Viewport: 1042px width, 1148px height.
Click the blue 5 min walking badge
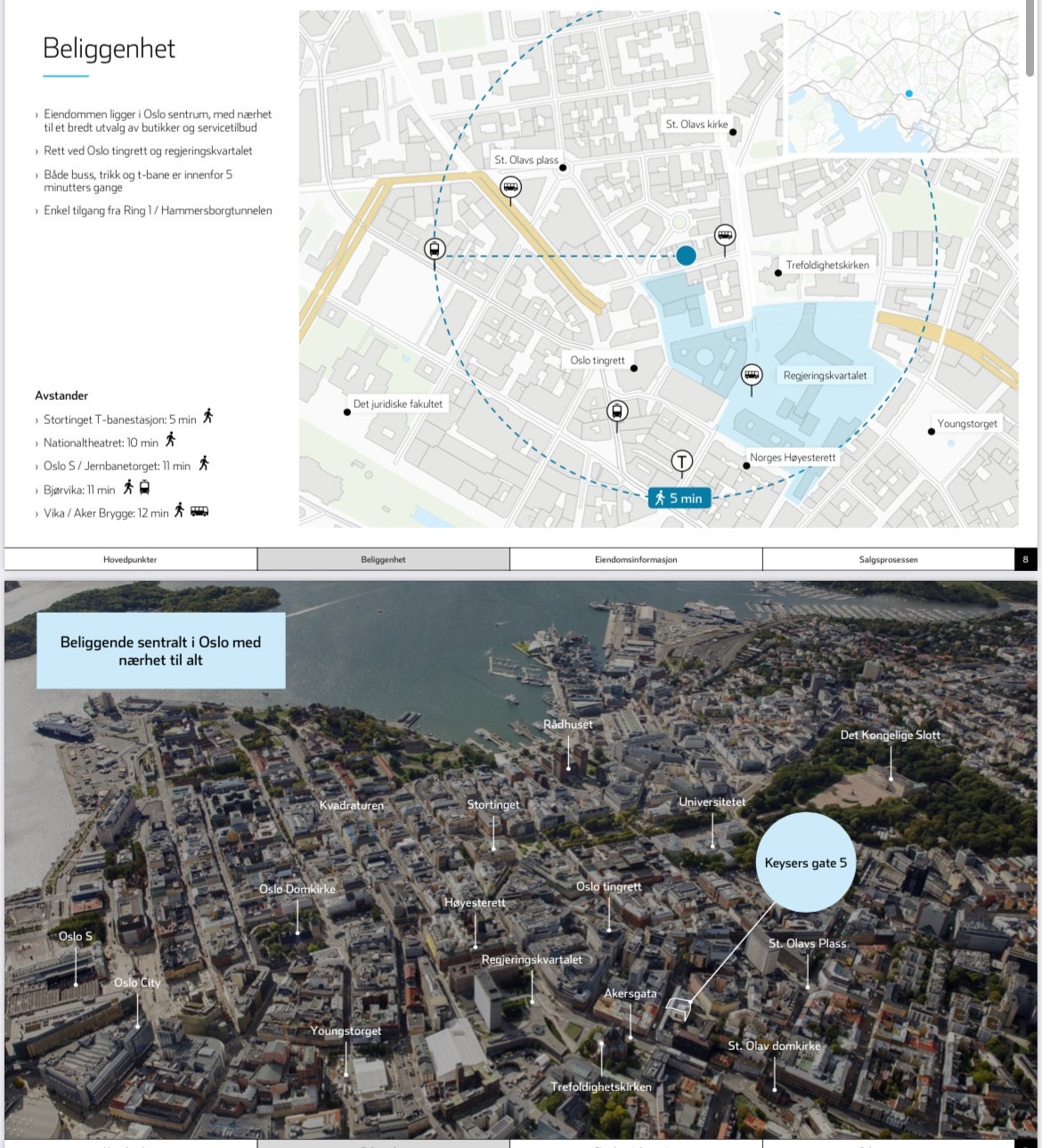680,498
